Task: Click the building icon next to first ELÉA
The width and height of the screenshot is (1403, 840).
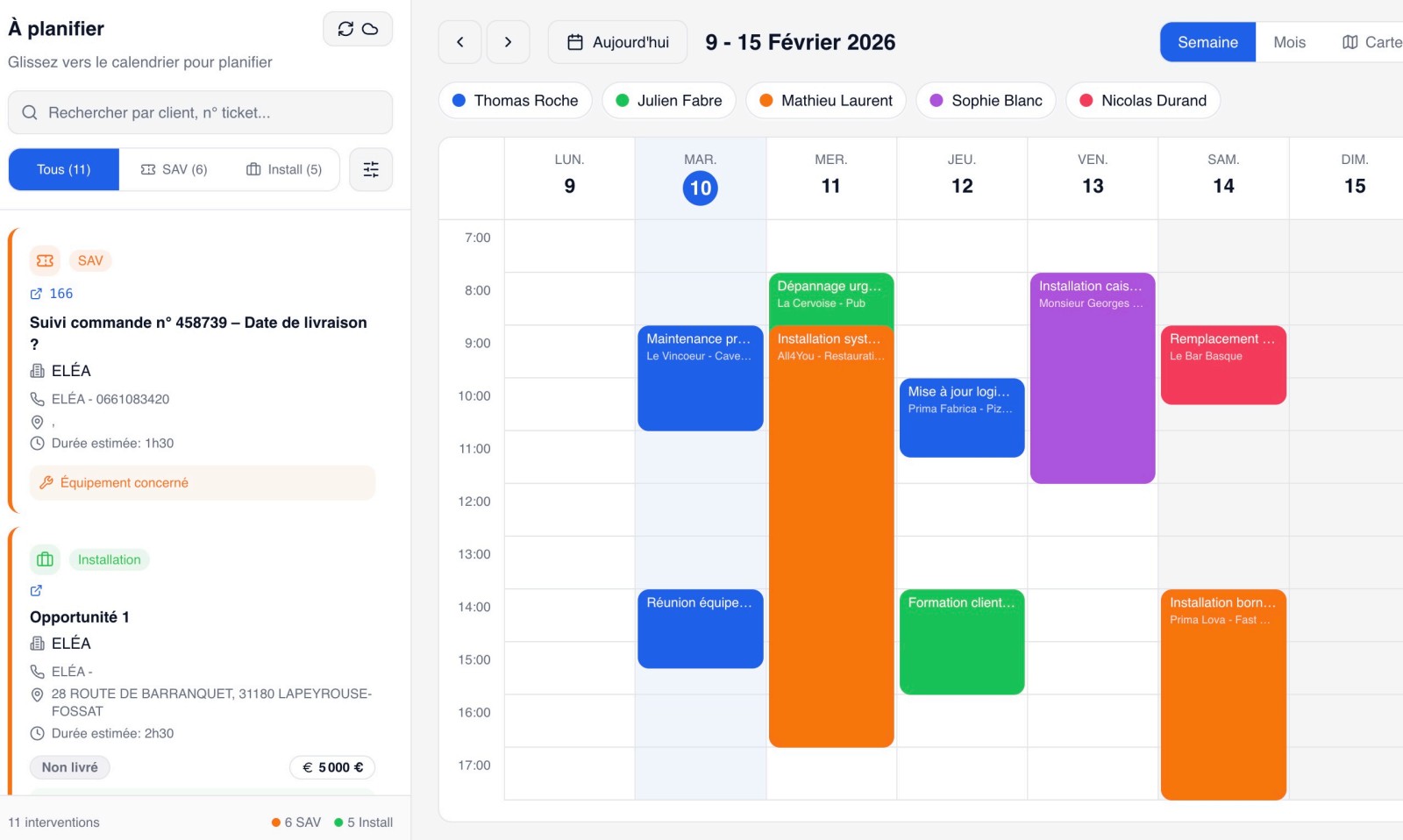Action: (37, 371)
